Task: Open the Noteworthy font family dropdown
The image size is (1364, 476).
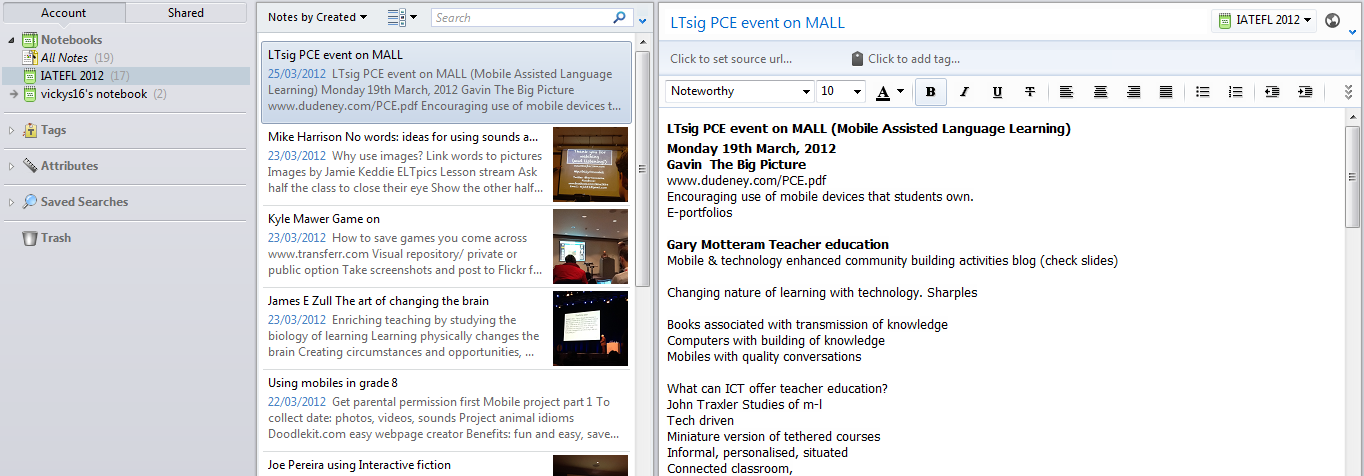Action: 740,91
